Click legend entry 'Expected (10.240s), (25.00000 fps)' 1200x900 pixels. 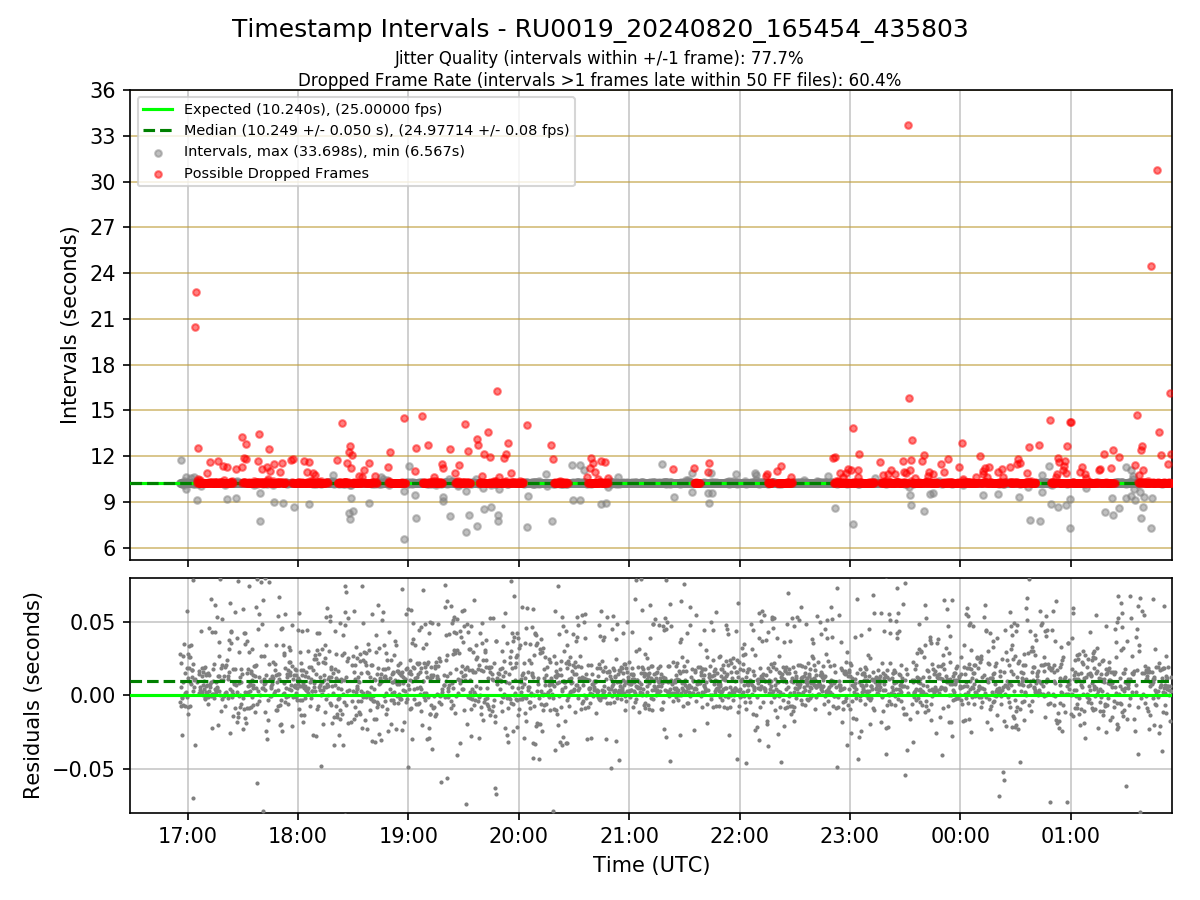pos(313,109)
